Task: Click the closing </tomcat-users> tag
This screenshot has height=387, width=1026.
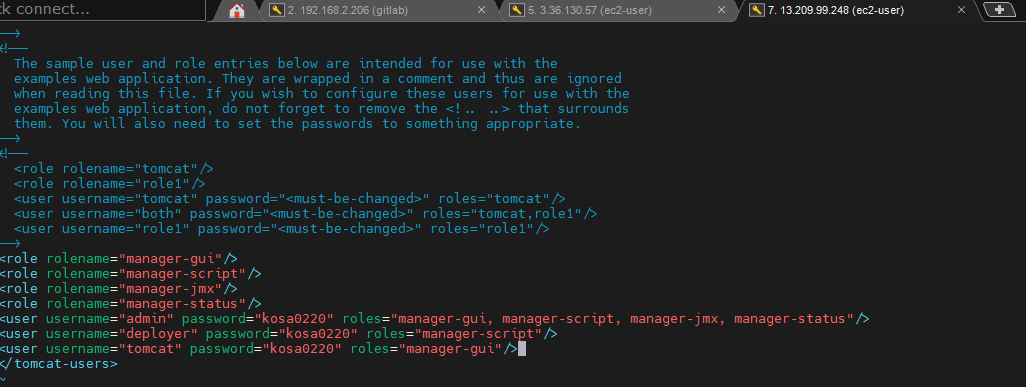Action: 59,364
